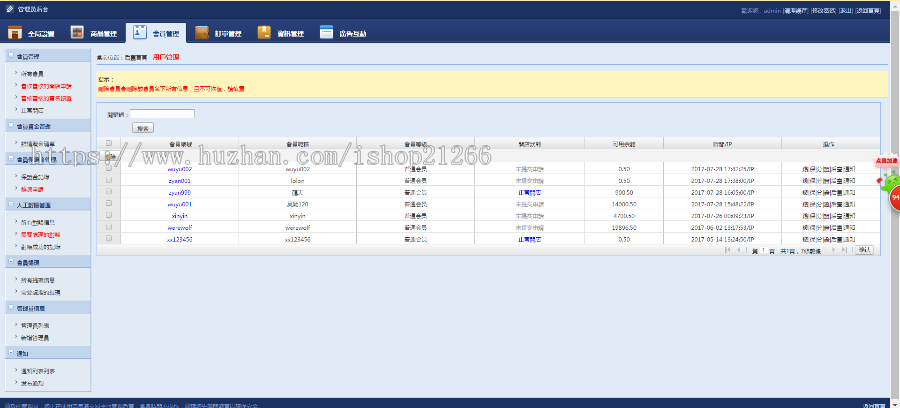The height and width of the screenshot is (408, 900).
Task: Click the member card icon in navigation
Action: click(140, 33)
